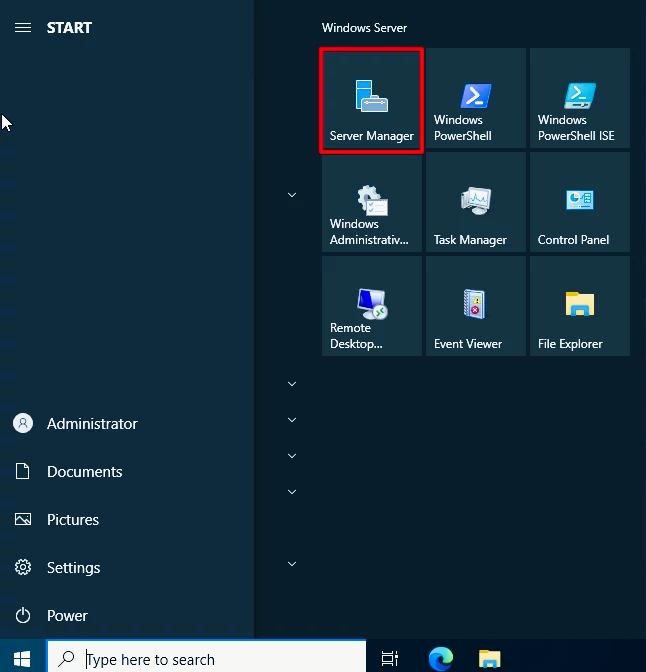646x672 pixels.
Task: Launch the Windows PowerShell ISE tile
Action: pyautogui.click(x=580, y=98)
